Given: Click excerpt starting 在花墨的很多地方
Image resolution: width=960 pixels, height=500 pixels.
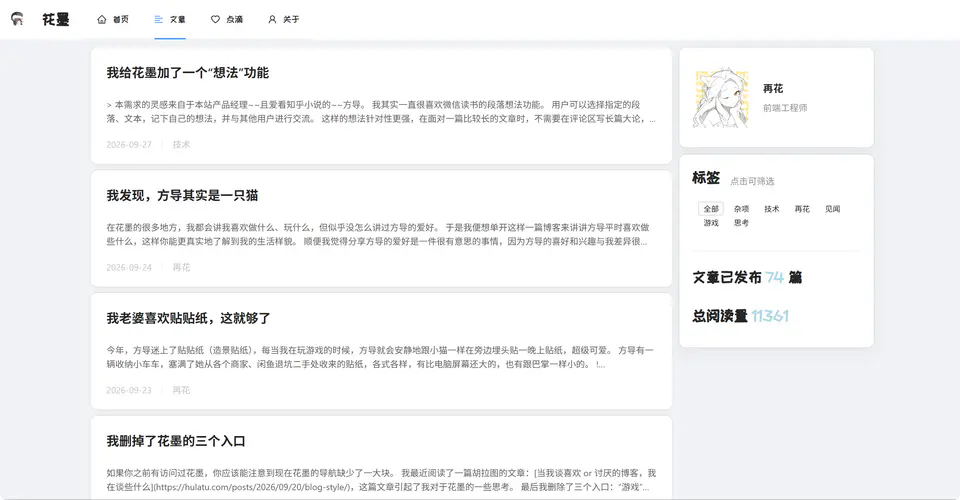Looking at the screenshot, I should 378,234.
